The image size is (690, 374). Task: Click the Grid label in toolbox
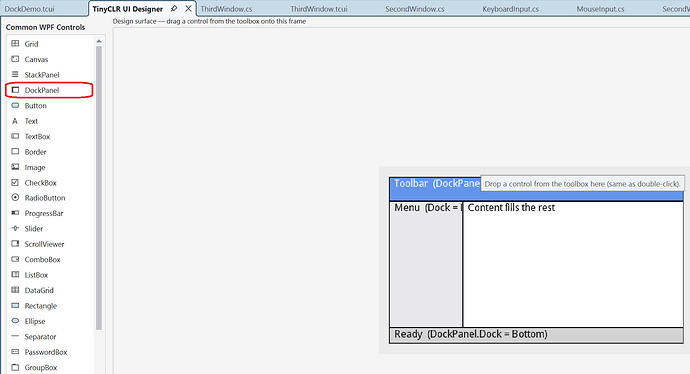(x=31, y=44)
